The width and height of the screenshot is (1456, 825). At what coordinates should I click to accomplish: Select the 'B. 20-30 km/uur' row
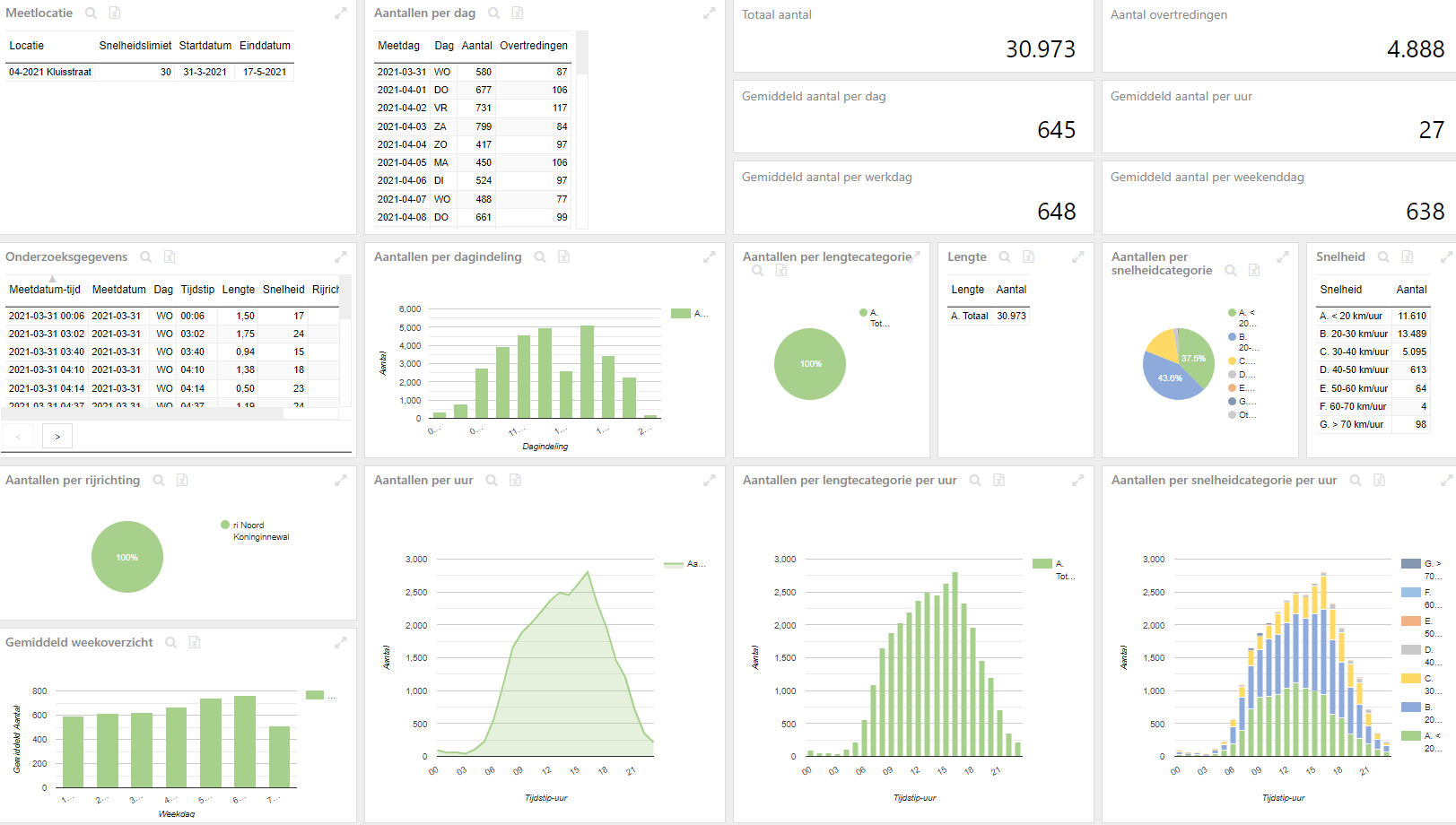1373,334
